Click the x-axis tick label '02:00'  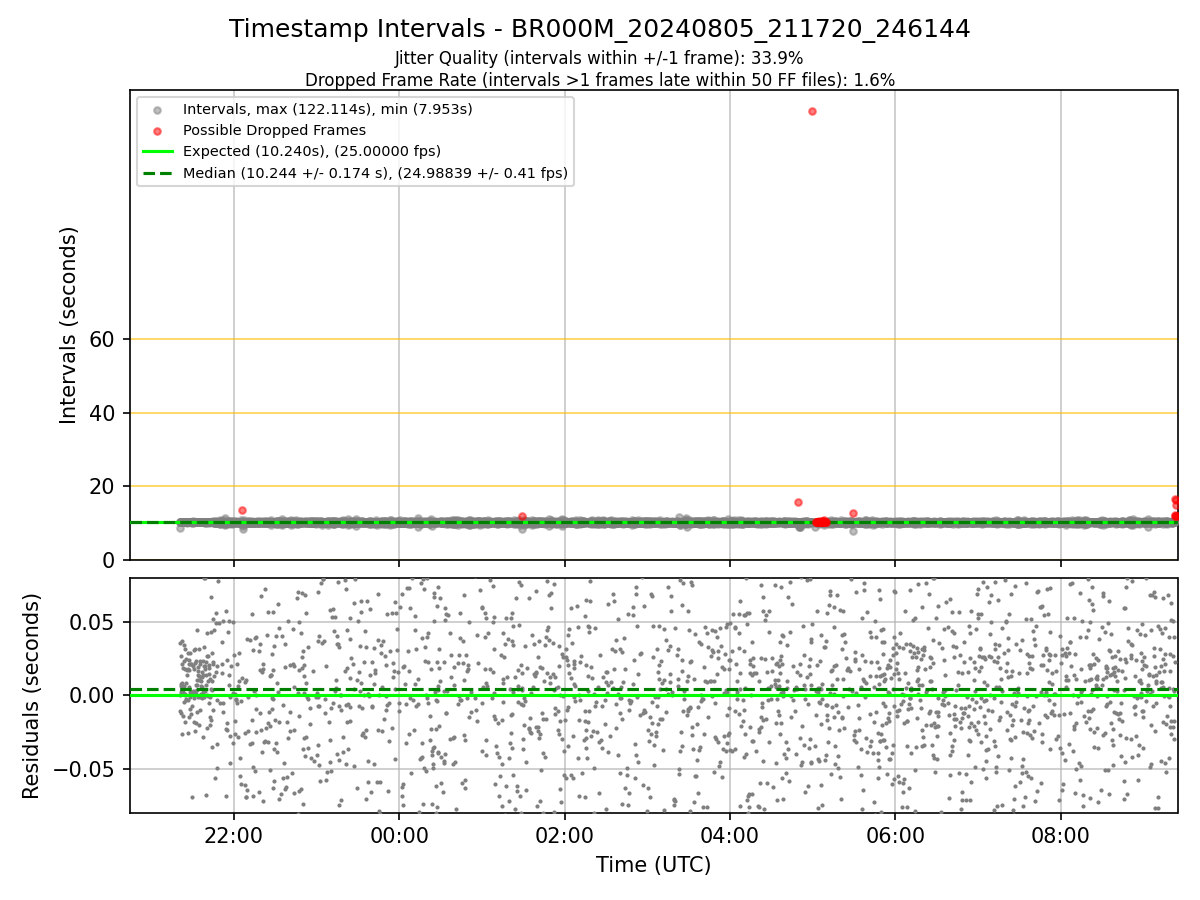565,836
